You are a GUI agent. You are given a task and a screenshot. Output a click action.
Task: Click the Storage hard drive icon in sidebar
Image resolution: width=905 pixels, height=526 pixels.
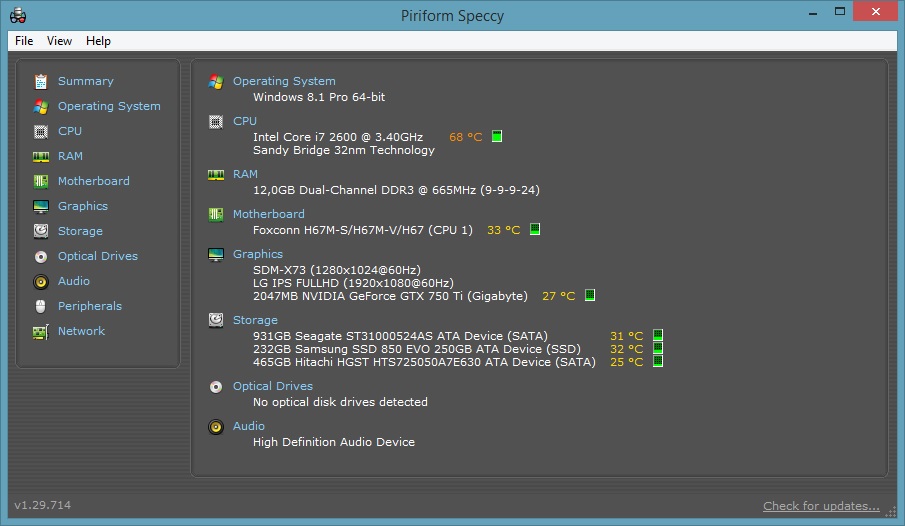[x=40, y=231]
